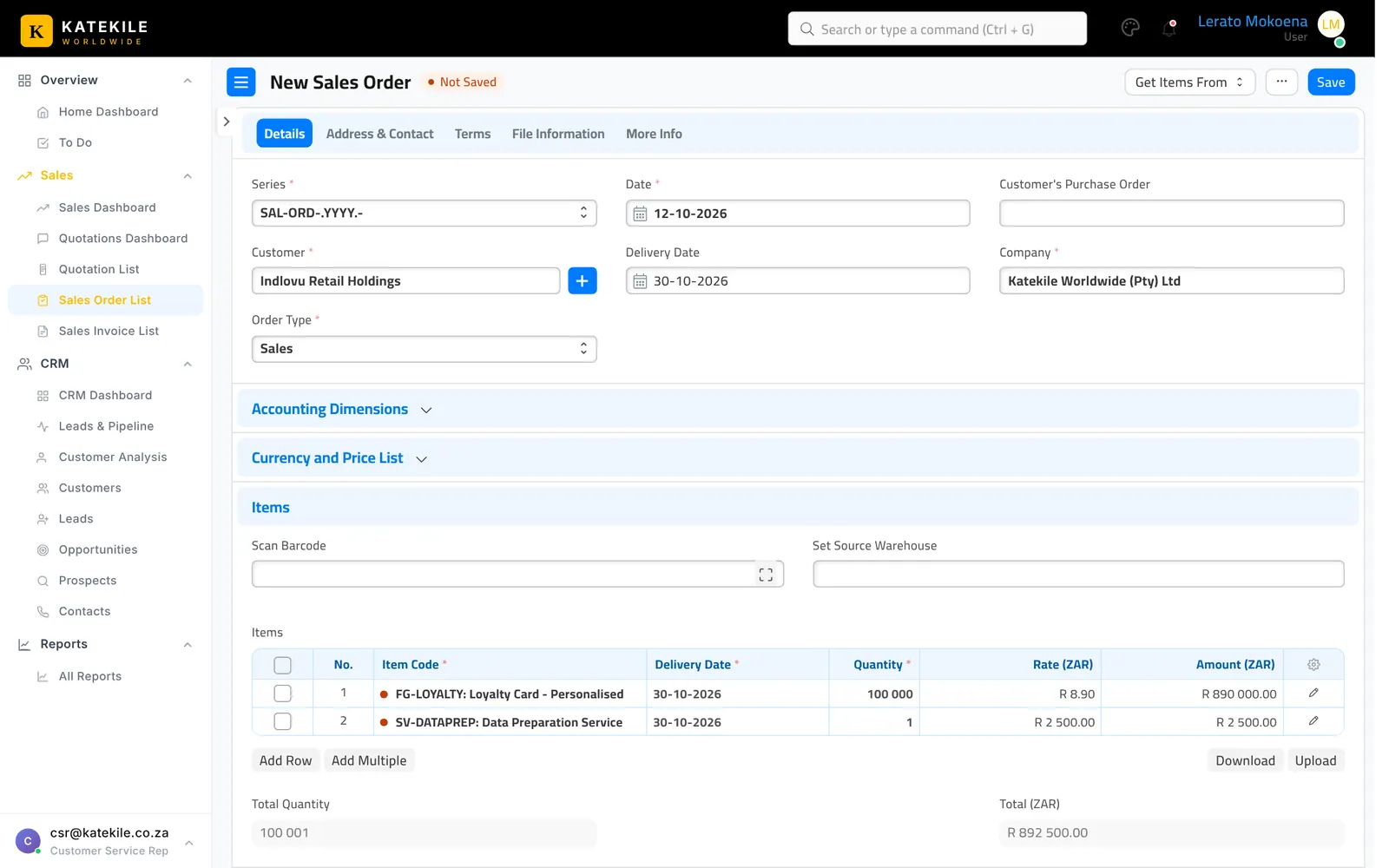This screenshot has height=868, width=1389.
Task: Expand the form side panel arrow
Action: coord(227,122)
